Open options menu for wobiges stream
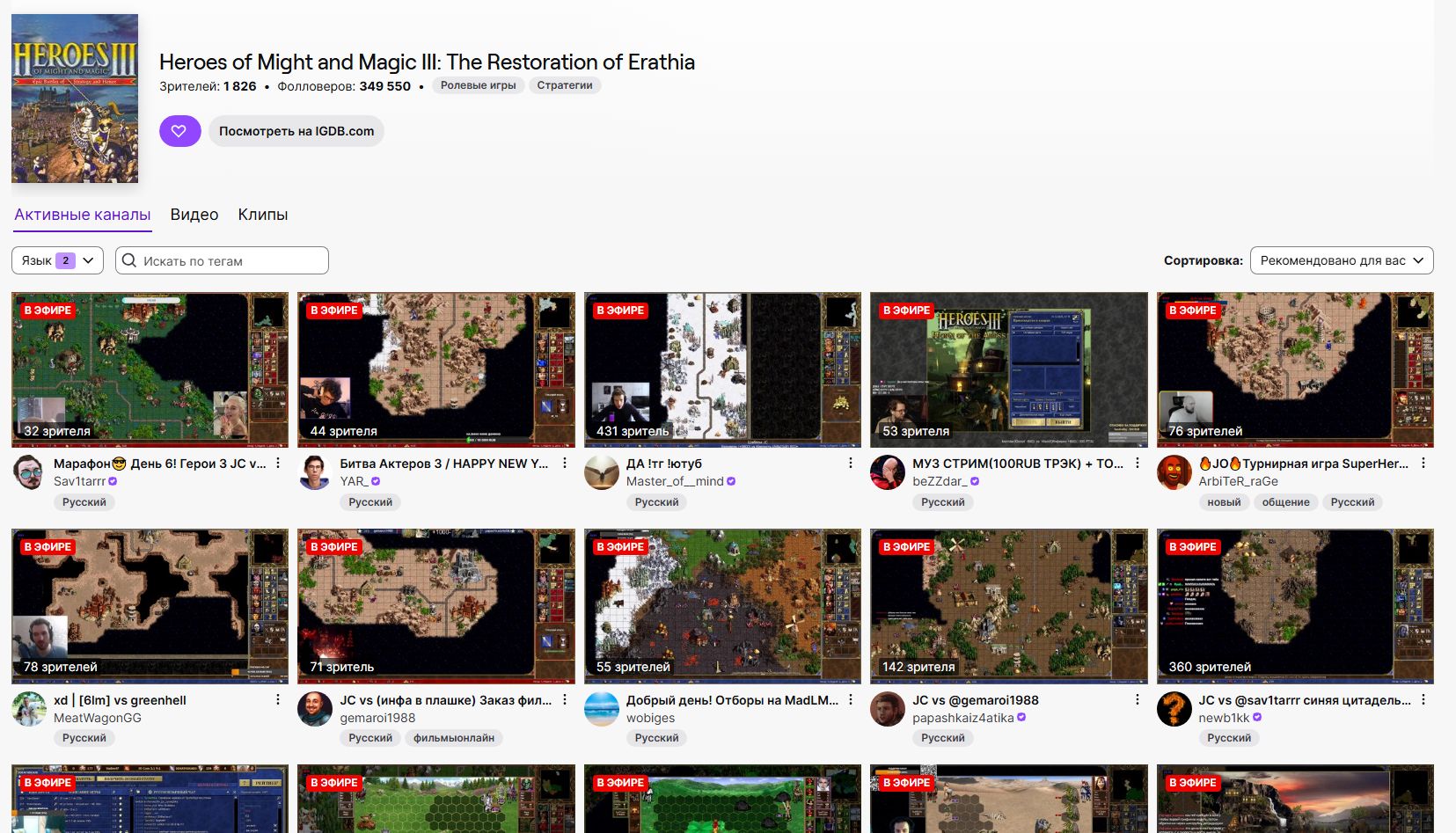 pyautogui.click(x=851, y=699)
